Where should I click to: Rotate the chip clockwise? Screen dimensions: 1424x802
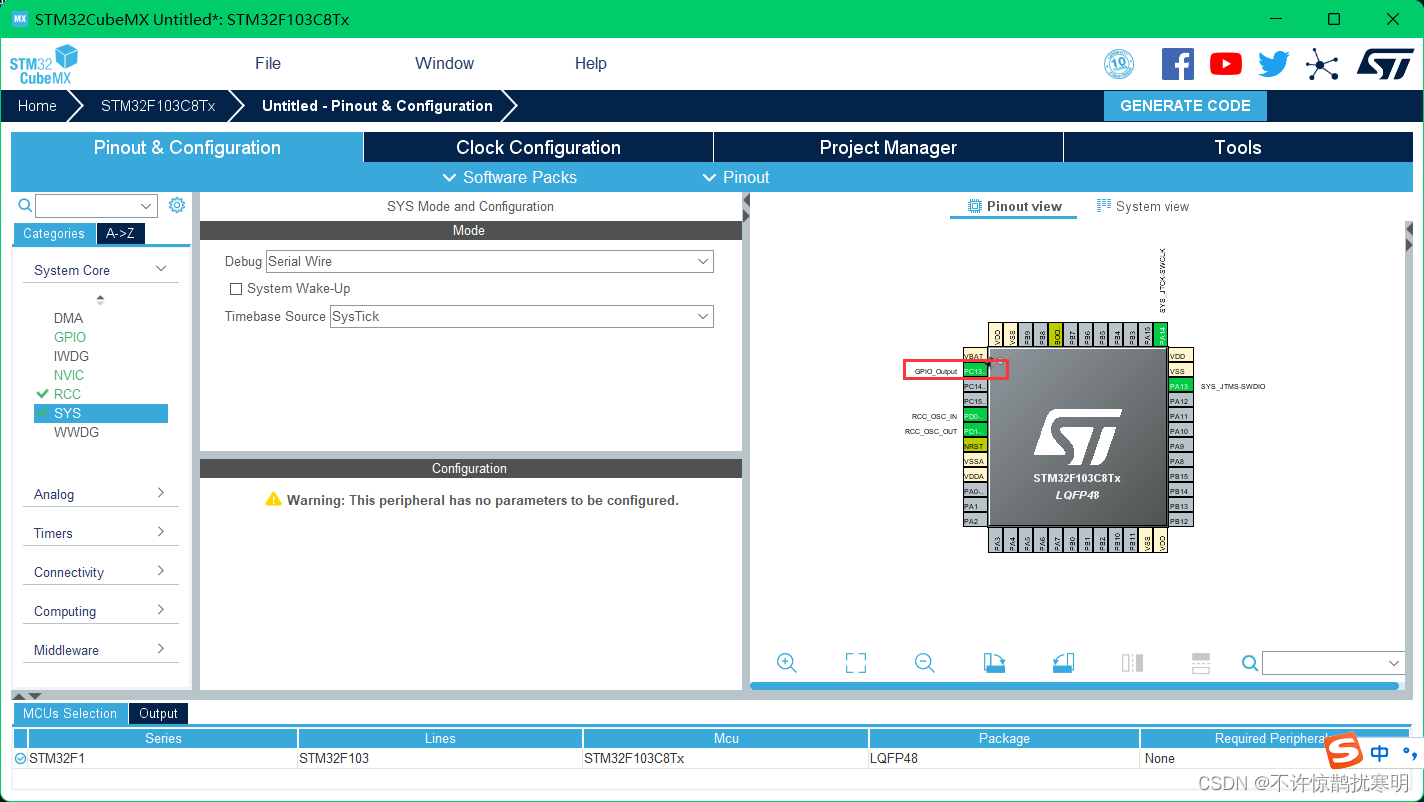994,663
